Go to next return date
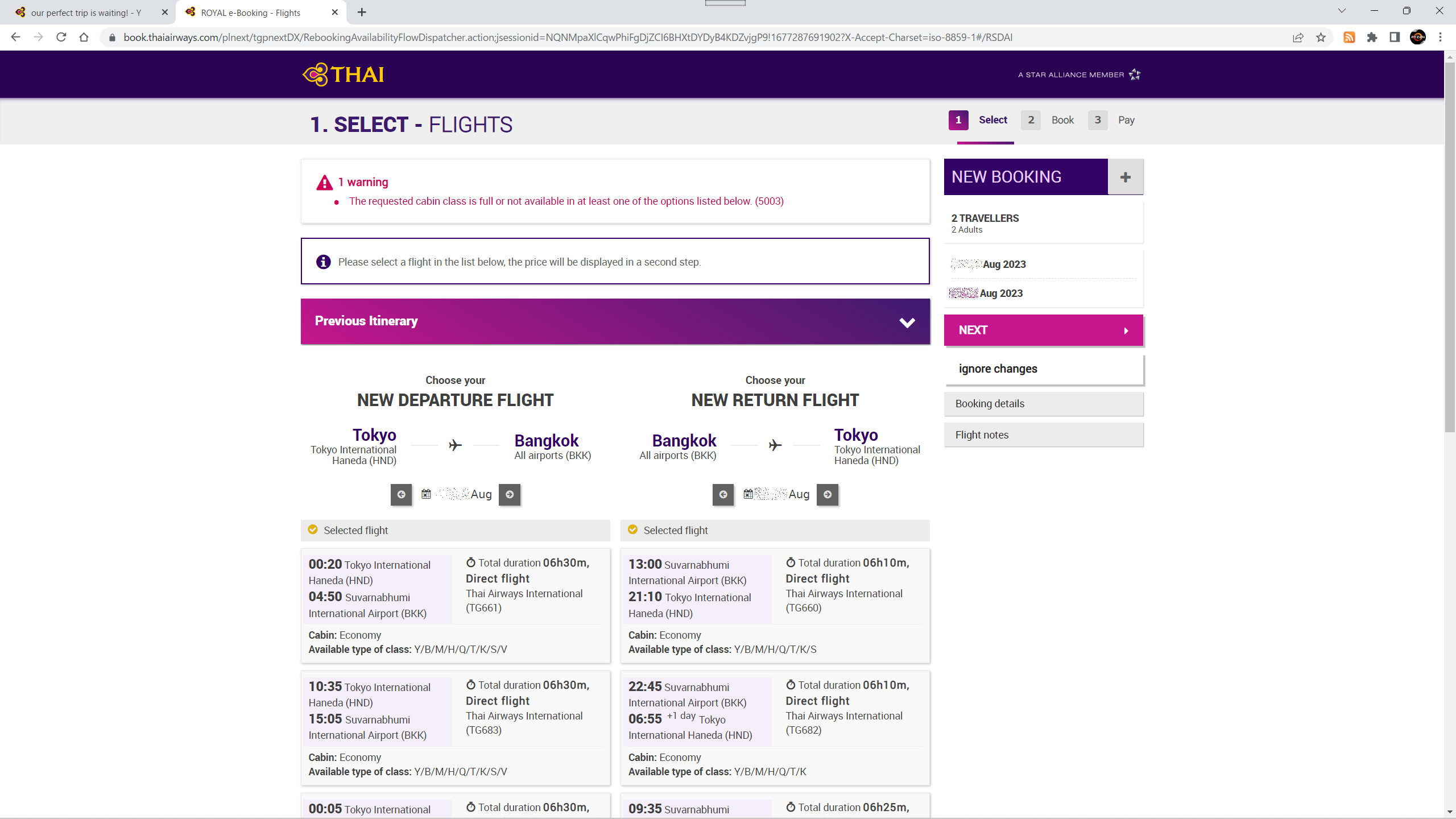This screenshot has height=819, width=1456. 828,494
